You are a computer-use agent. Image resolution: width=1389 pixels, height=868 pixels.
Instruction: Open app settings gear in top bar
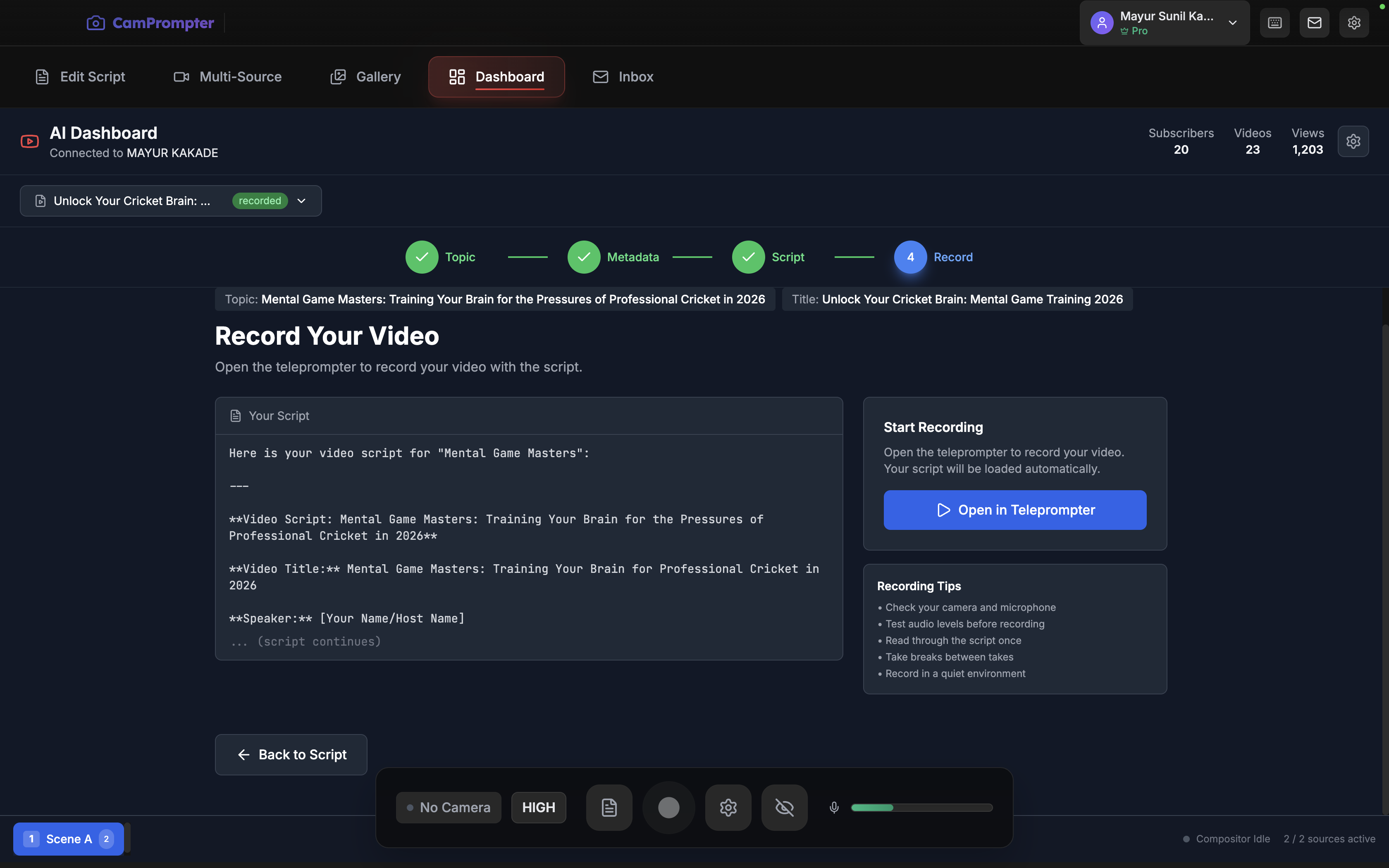(1354, 23)
